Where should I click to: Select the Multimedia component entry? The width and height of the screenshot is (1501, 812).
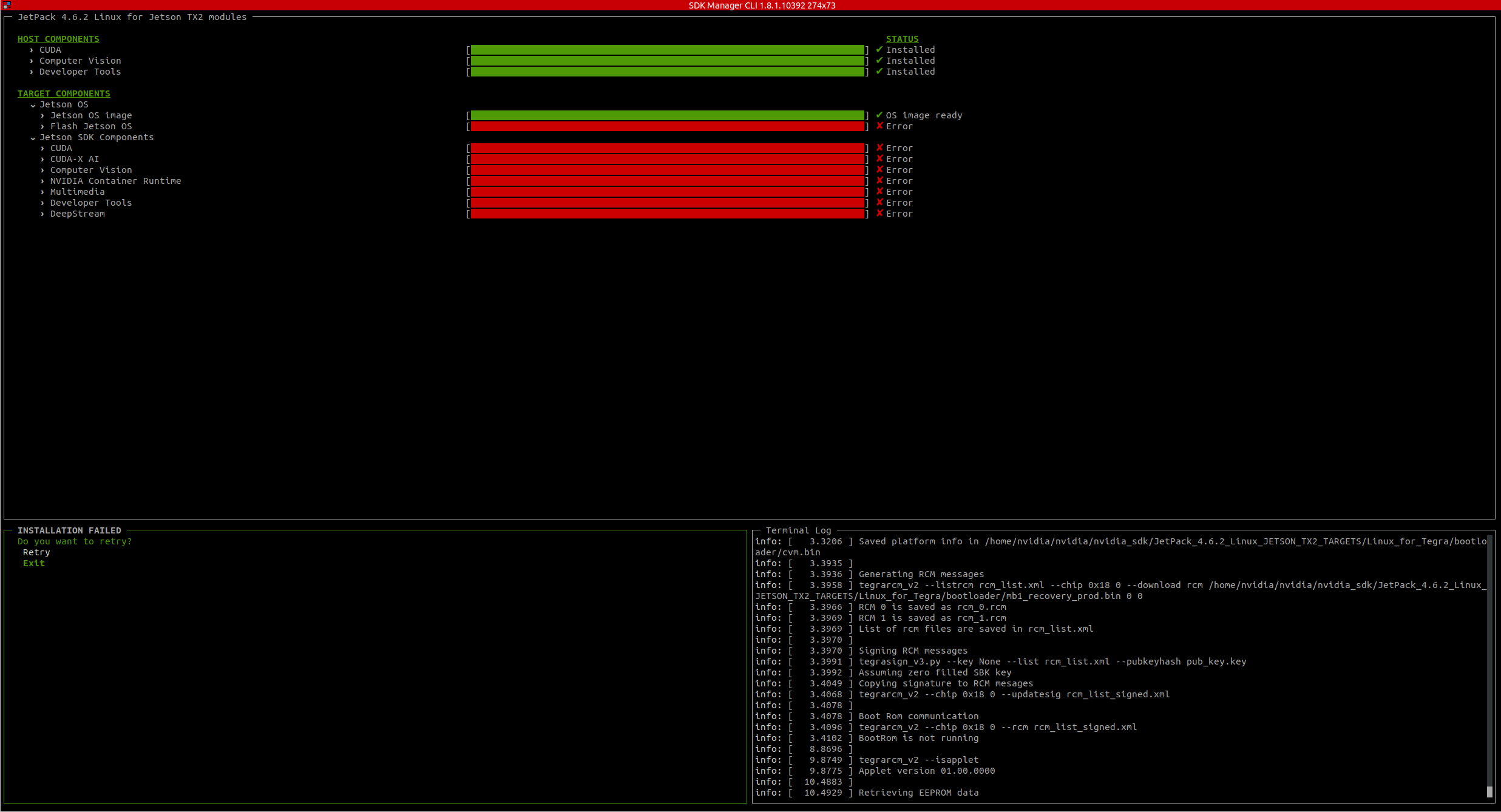(77, 192)
